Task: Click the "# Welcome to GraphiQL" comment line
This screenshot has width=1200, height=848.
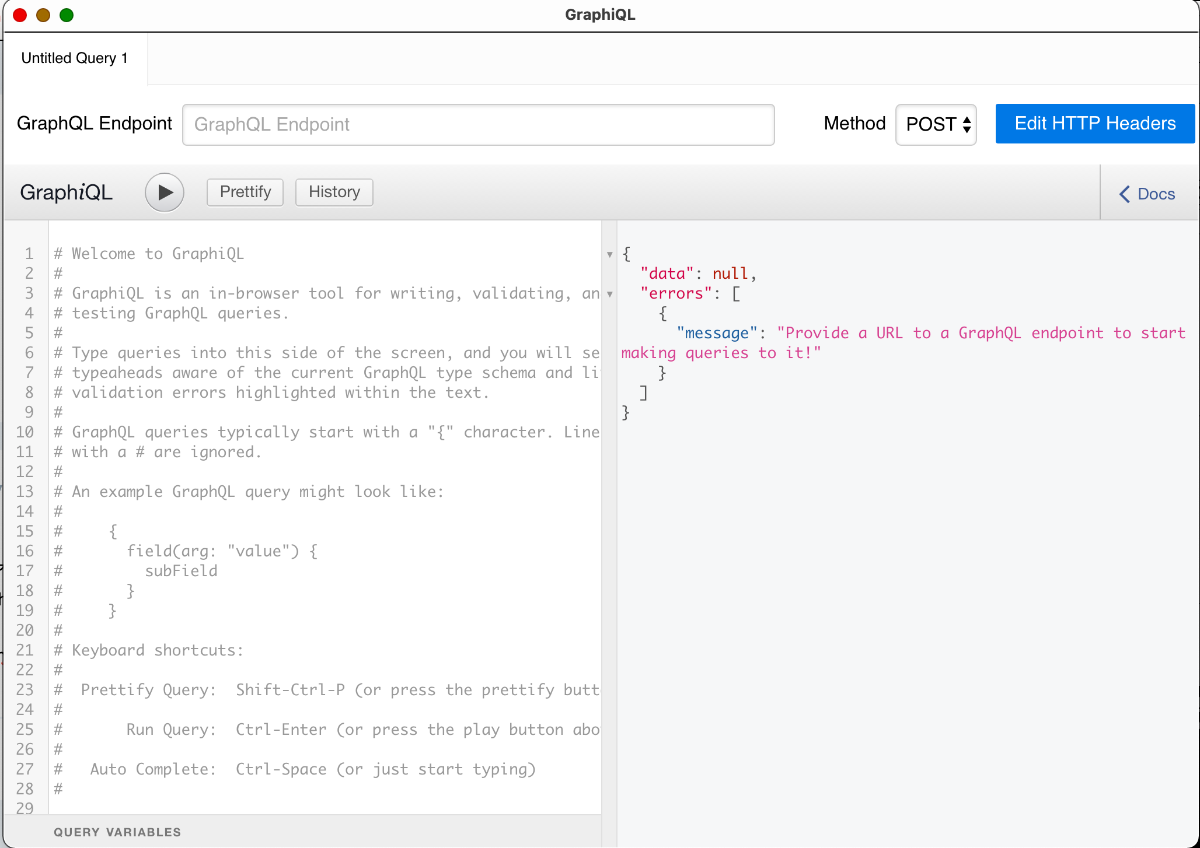Action: tap(149, 254)
